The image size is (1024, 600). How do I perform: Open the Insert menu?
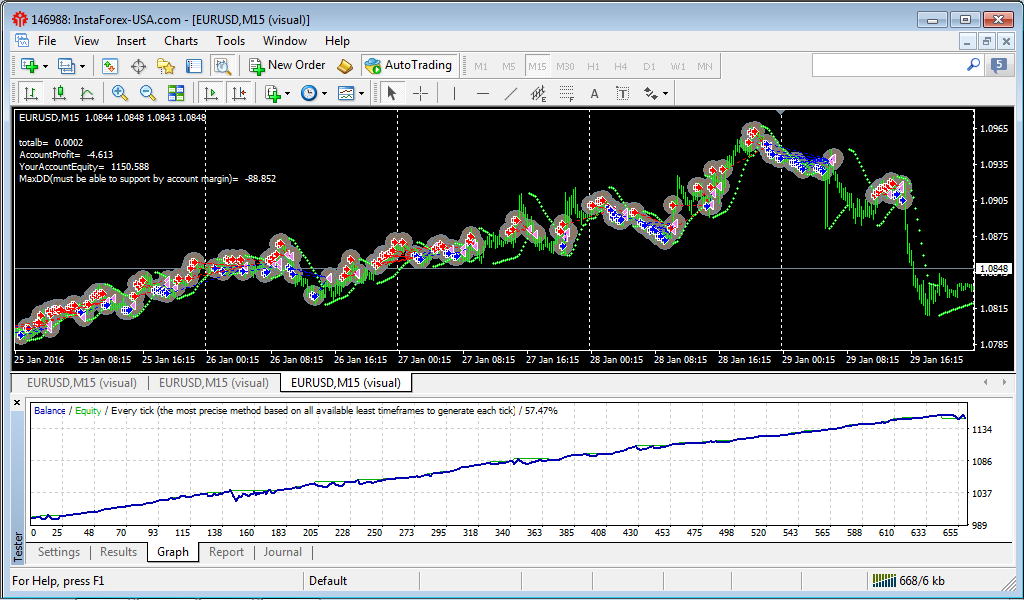click(131, 40)
